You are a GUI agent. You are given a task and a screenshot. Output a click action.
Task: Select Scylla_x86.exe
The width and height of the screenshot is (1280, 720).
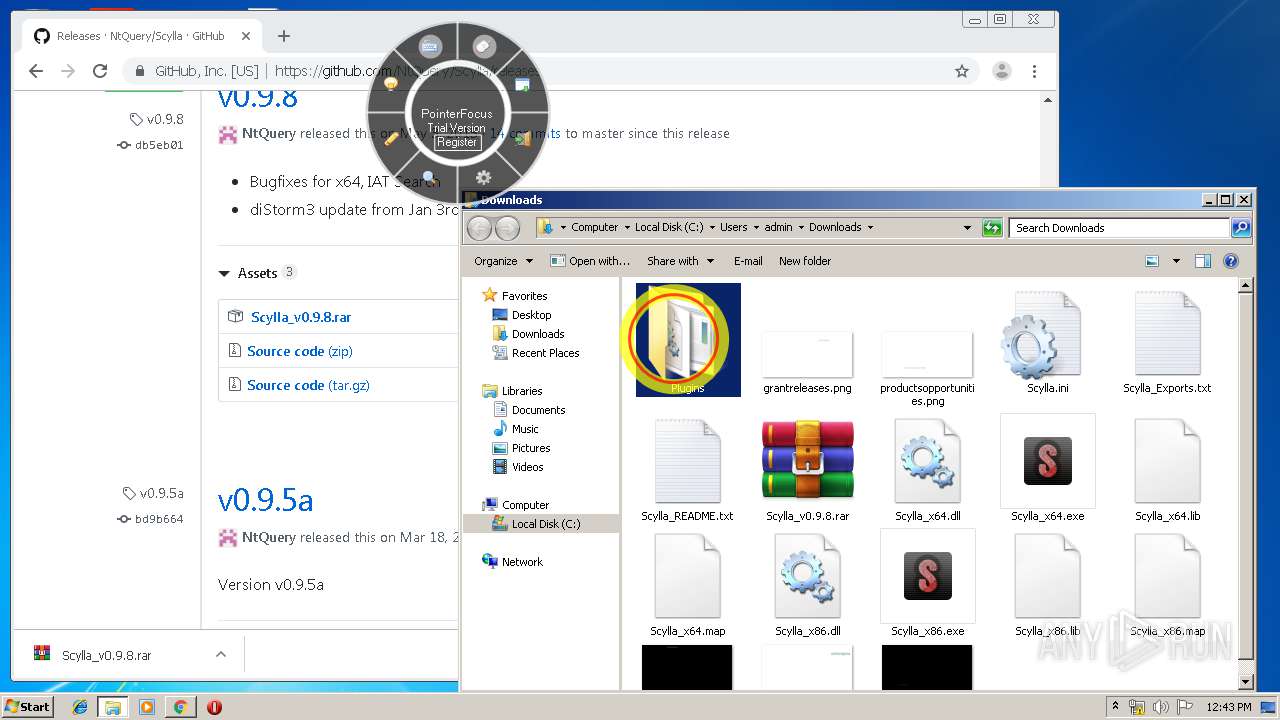[x=927, y=584]
